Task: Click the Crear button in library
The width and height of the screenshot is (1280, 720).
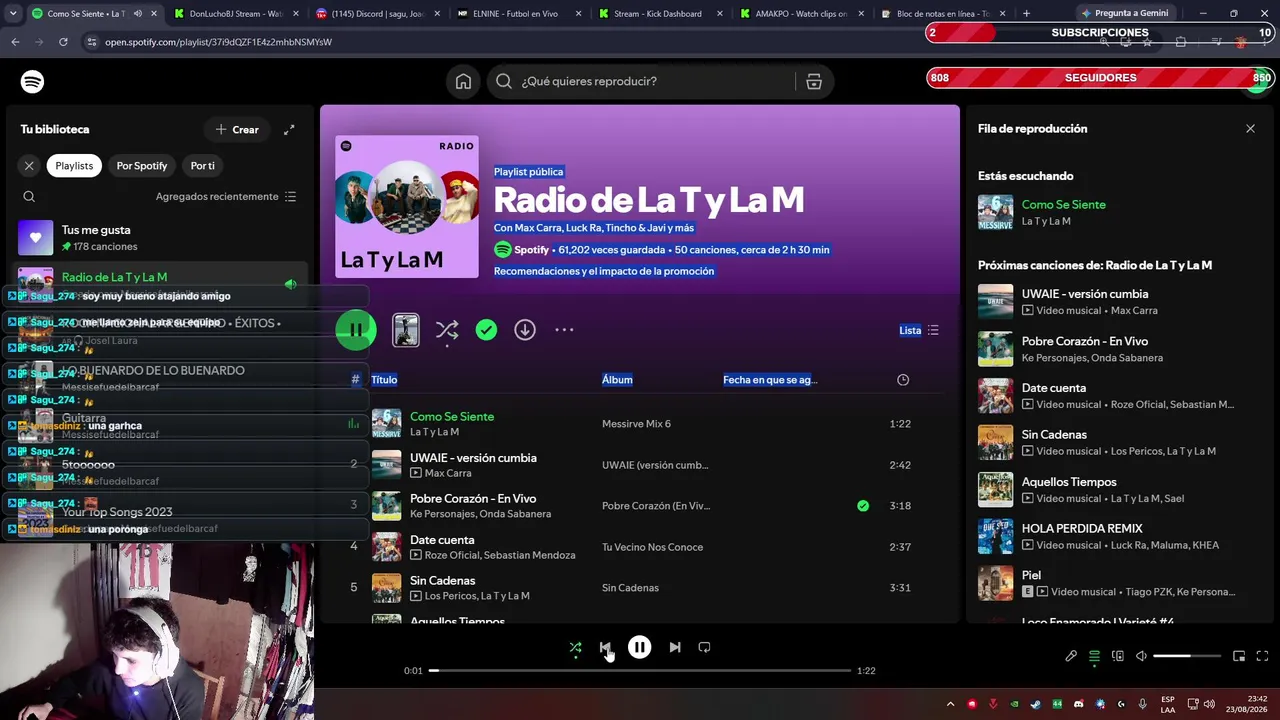Action: 237,130
